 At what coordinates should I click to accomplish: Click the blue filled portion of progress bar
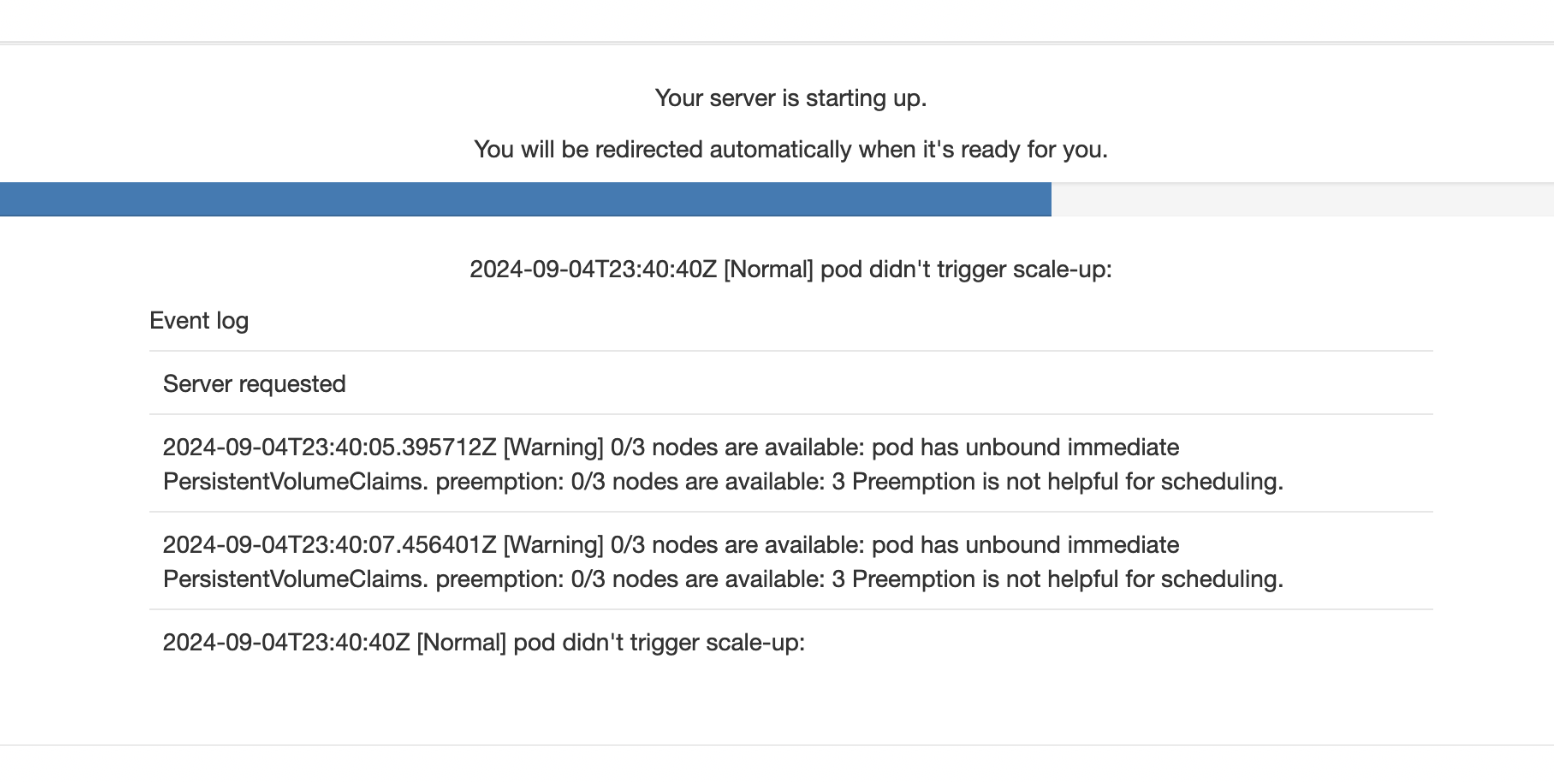coord(525,199)
